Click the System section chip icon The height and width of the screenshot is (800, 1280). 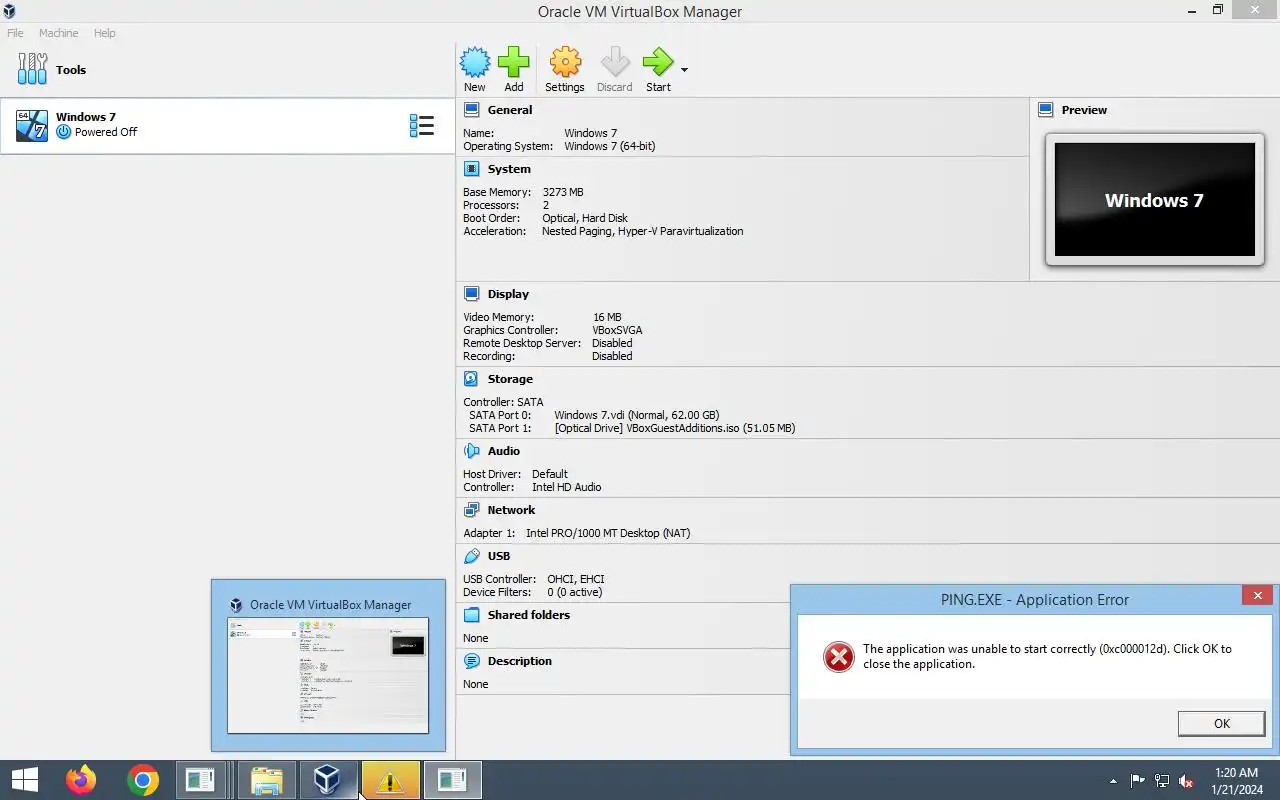coord(472,169)
